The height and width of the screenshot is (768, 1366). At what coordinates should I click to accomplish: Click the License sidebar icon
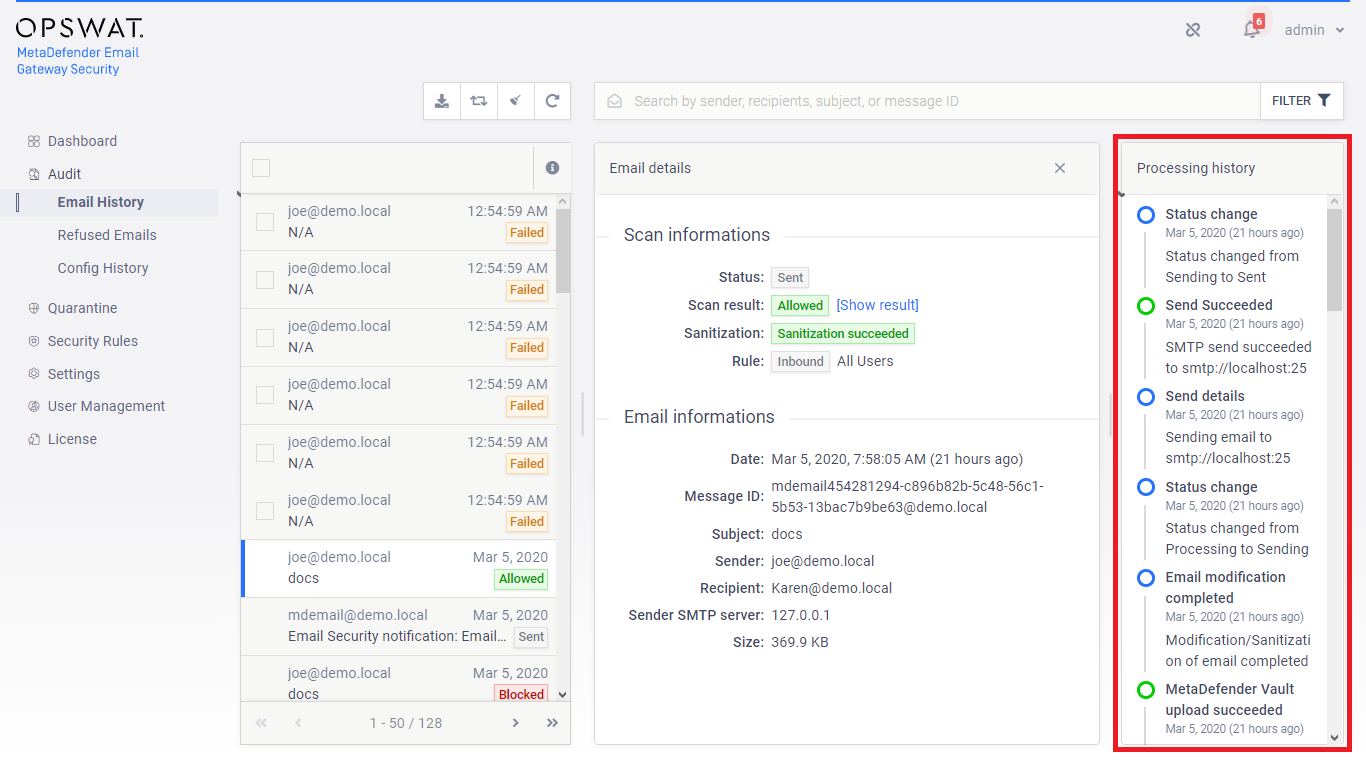(x=34, y=439)
